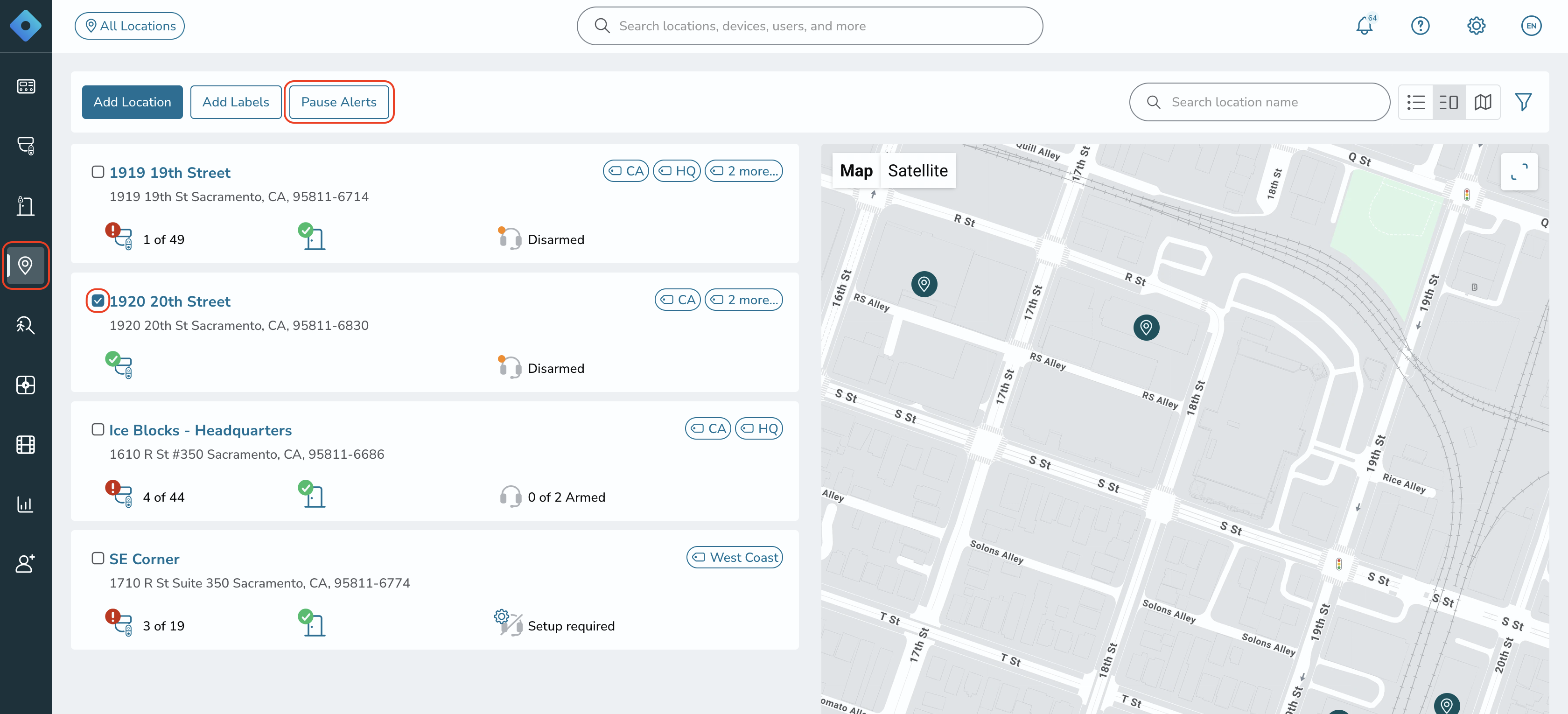Image resolution: width=1568 pixels, height=714 pixels.
Task: Click the add user sidebar icon
Action: click(26, 564)
